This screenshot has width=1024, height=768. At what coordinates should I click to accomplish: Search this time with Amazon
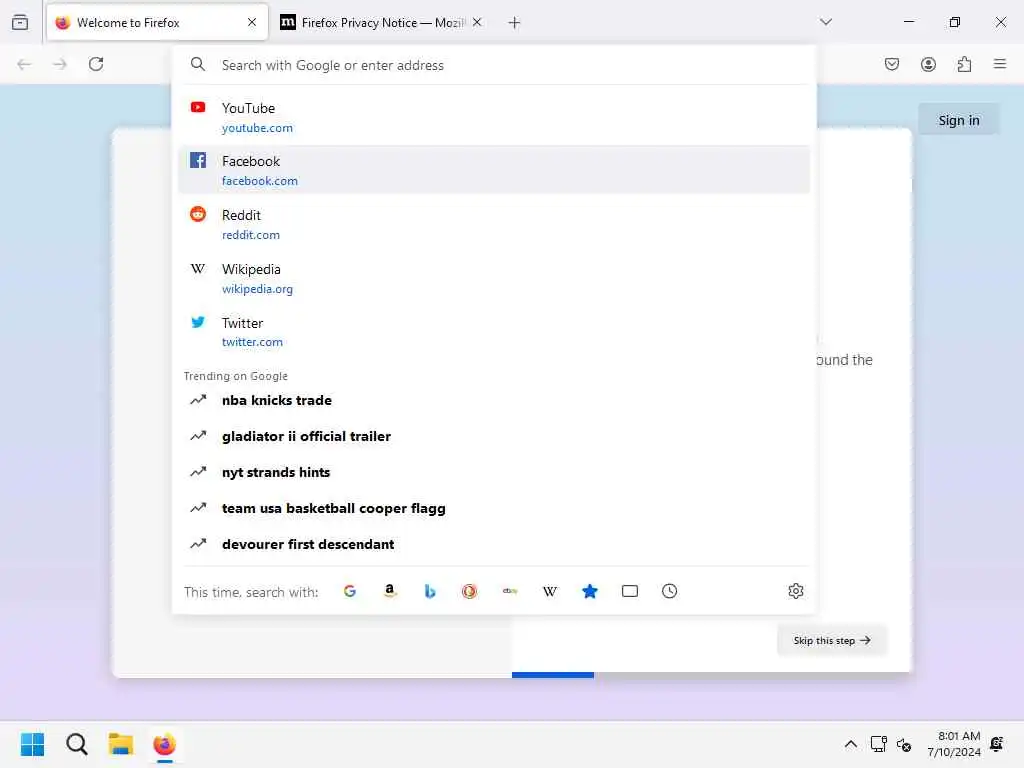390,591
